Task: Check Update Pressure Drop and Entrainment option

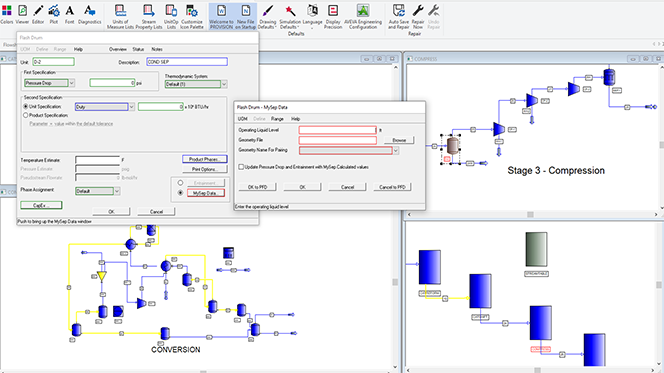Action: pos(241,167)
